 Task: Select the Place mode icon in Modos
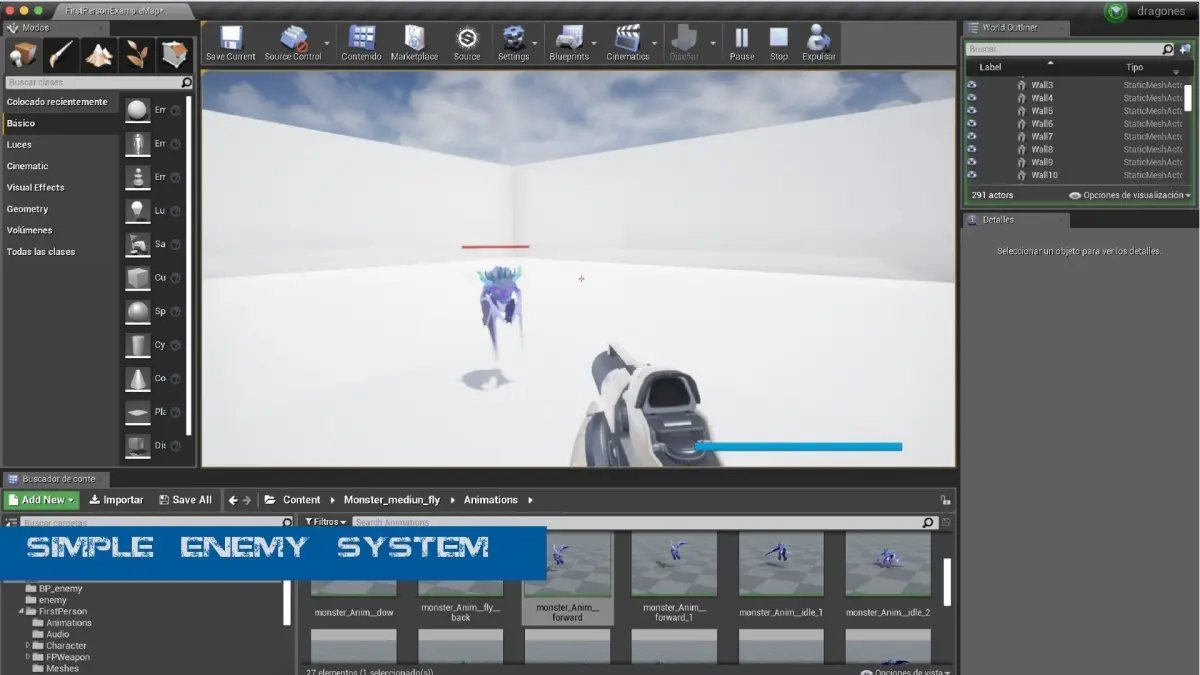click(23, 55)
